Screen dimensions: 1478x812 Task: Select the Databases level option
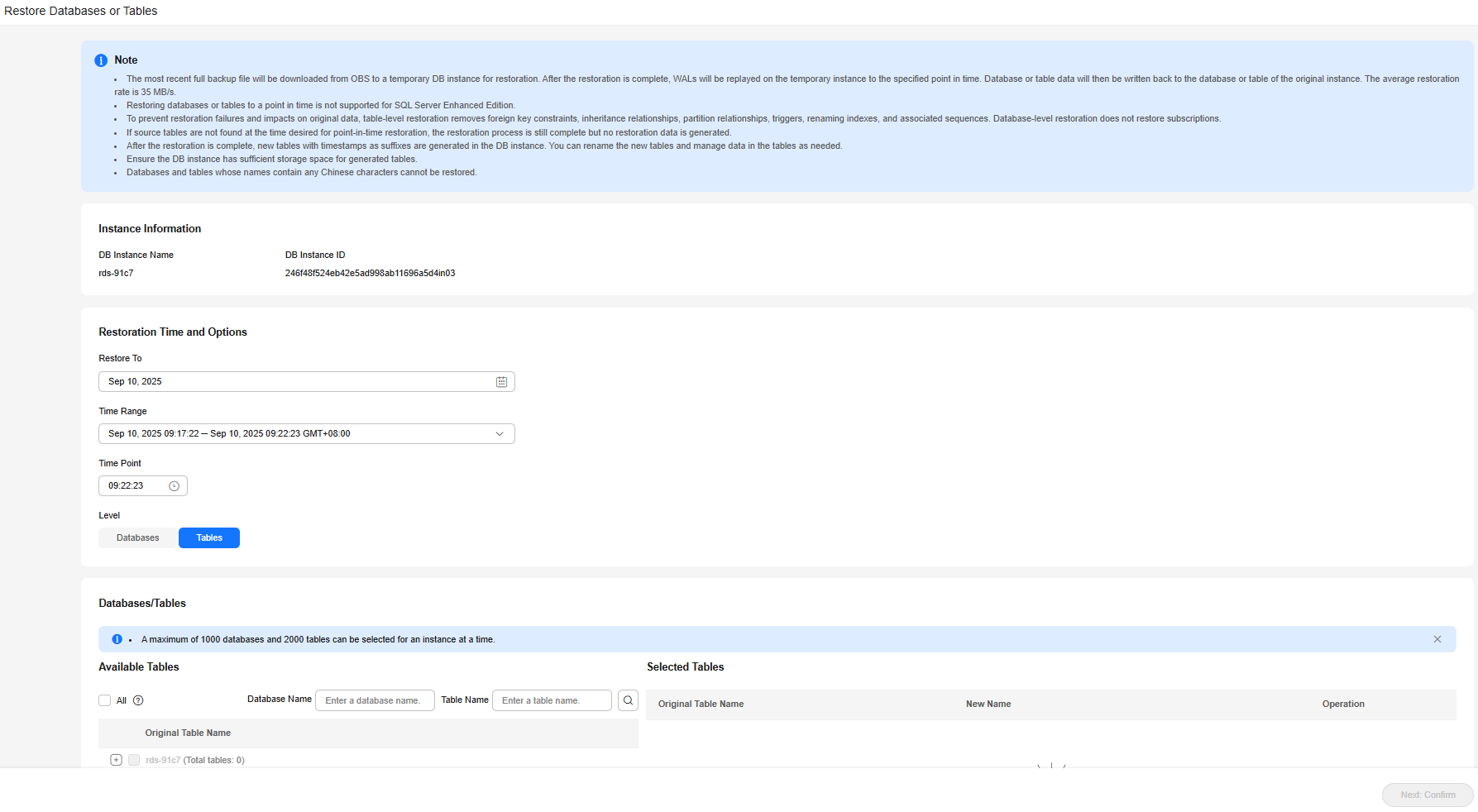(137, 538)
